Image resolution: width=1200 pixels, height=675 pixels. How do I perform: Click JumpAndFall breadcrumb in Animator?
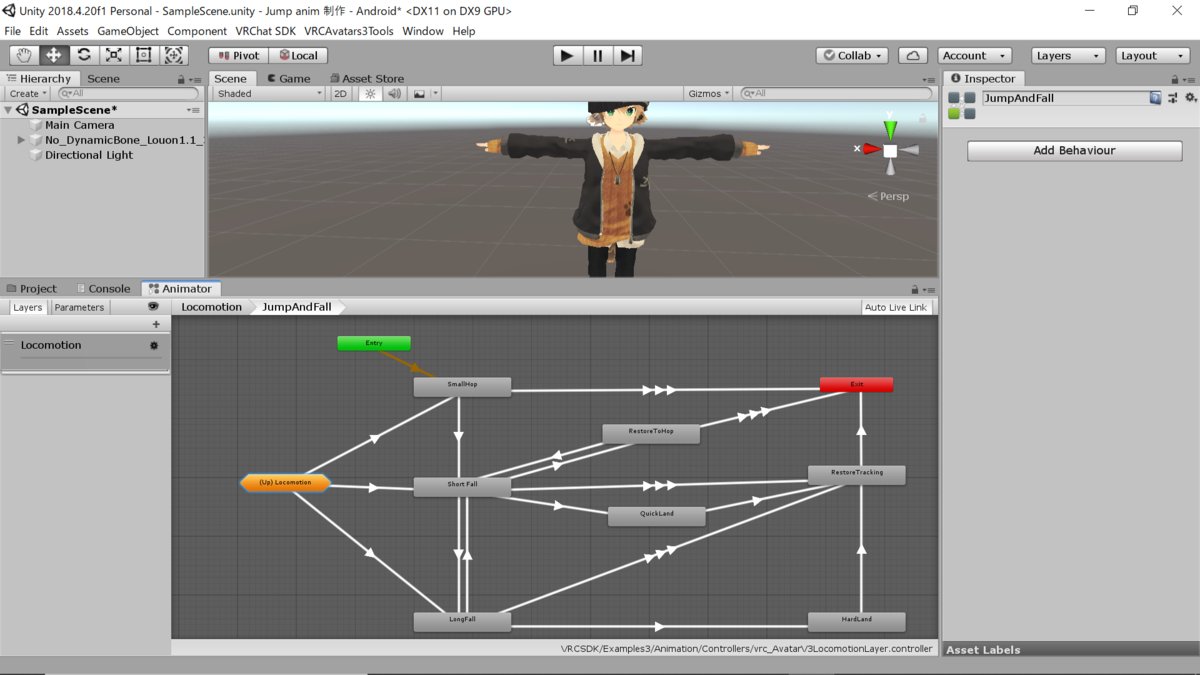point(296,307)
